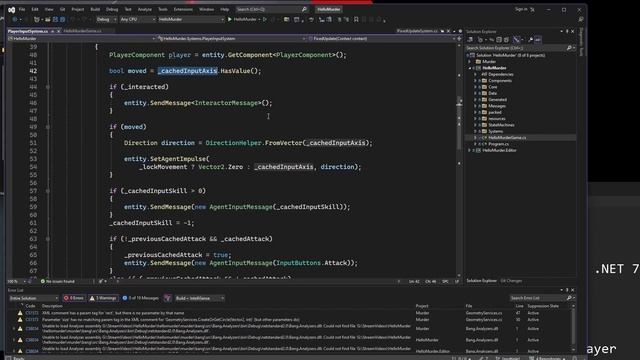
Task: Open the Edit menu
Action: point(35,9)
